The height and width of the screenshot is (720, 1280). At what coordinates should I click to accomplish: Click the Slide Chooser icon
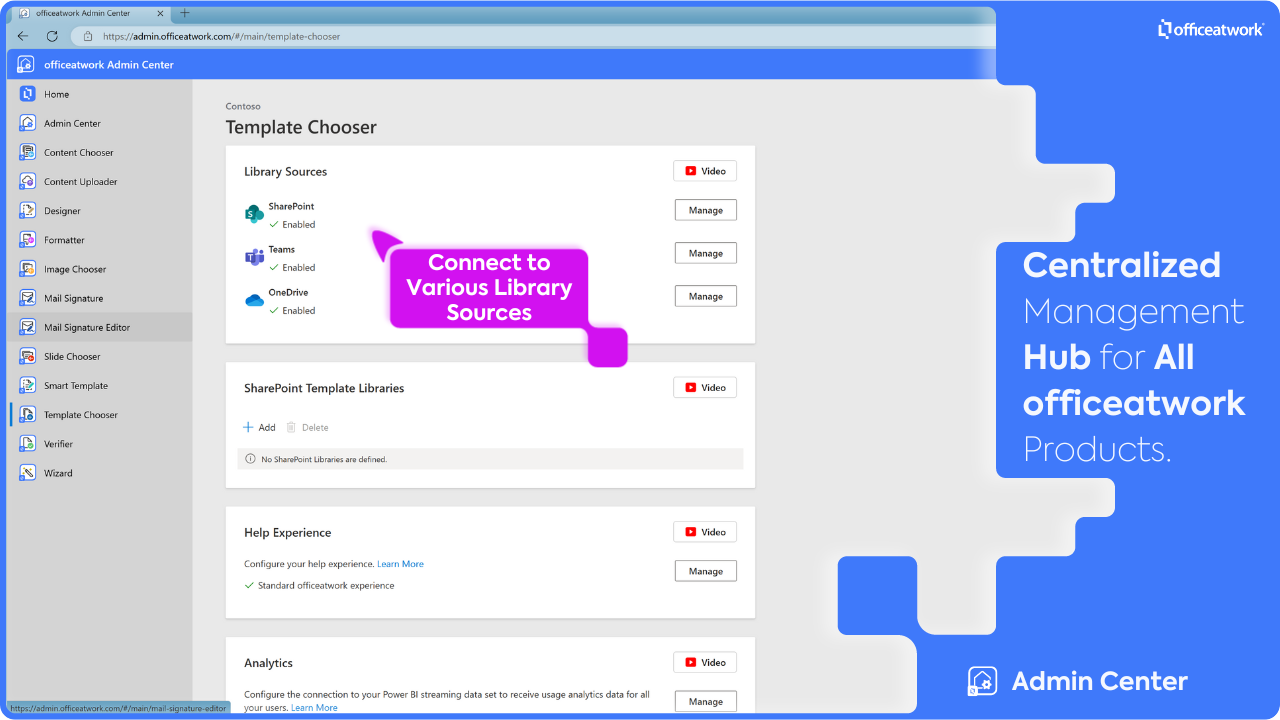point(27,356)
